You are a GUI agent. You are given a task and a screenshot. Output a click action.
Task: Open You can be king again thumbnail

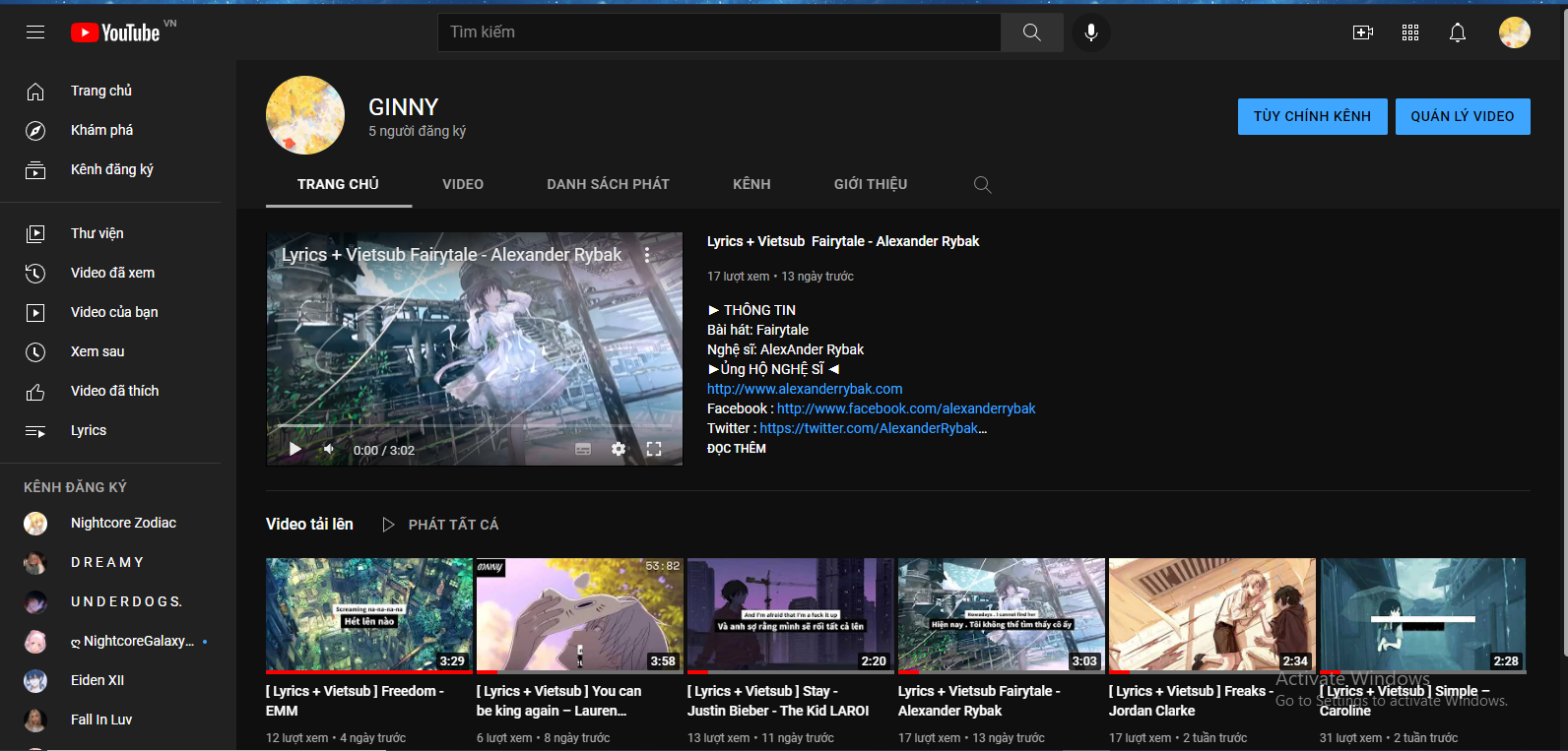pos(580,616)
